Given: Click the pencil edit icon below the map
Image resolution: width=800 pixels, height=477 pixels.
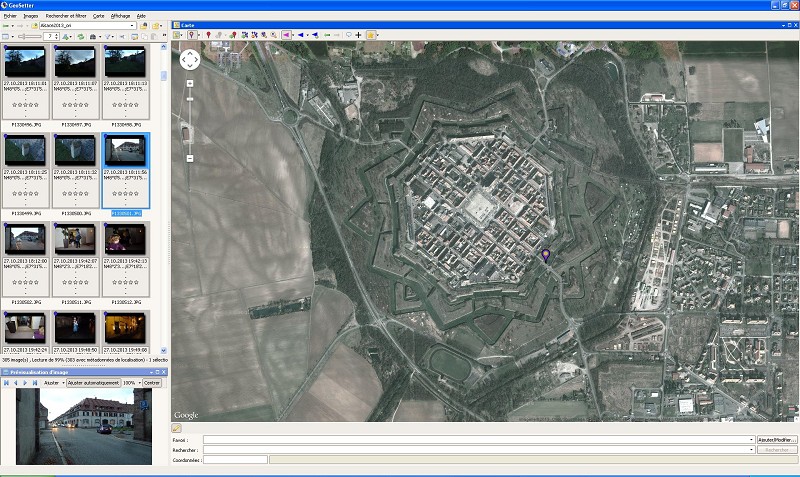Looking at the screenshot, I should pos(177,428).
